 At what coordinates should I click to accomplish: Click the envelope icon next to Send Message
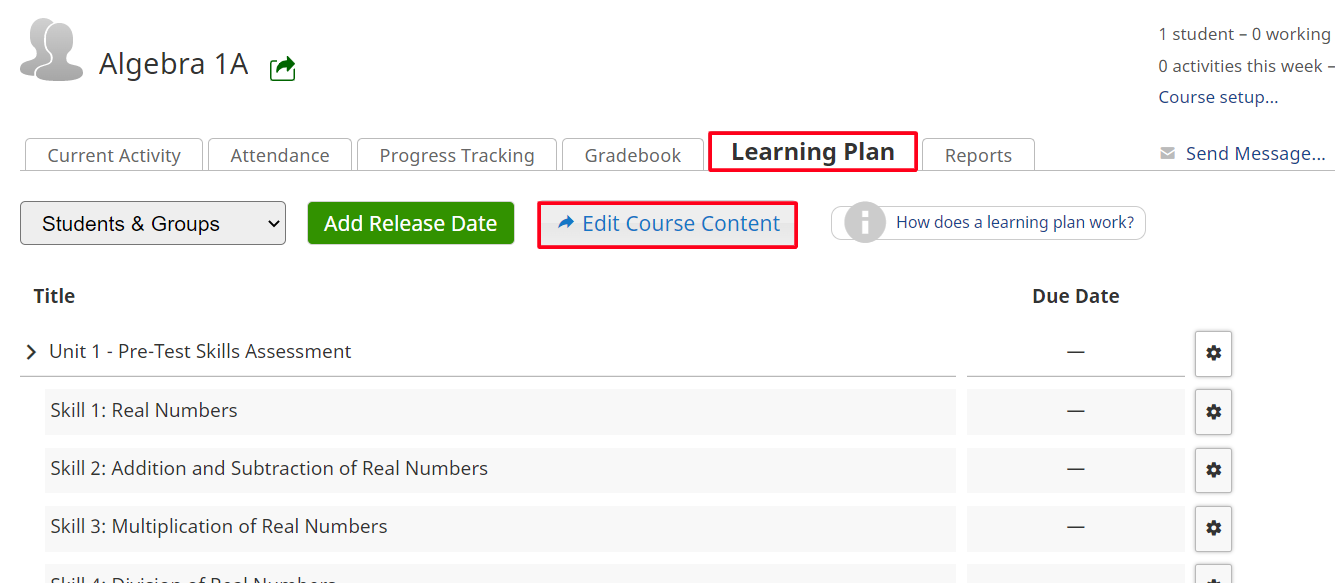pyautogui.click(x=1167, y=154)
